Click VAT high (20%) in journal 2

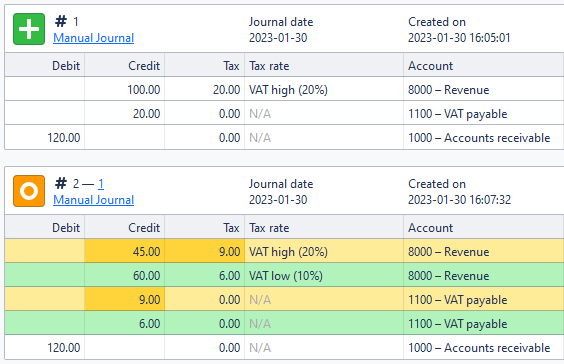288,251
